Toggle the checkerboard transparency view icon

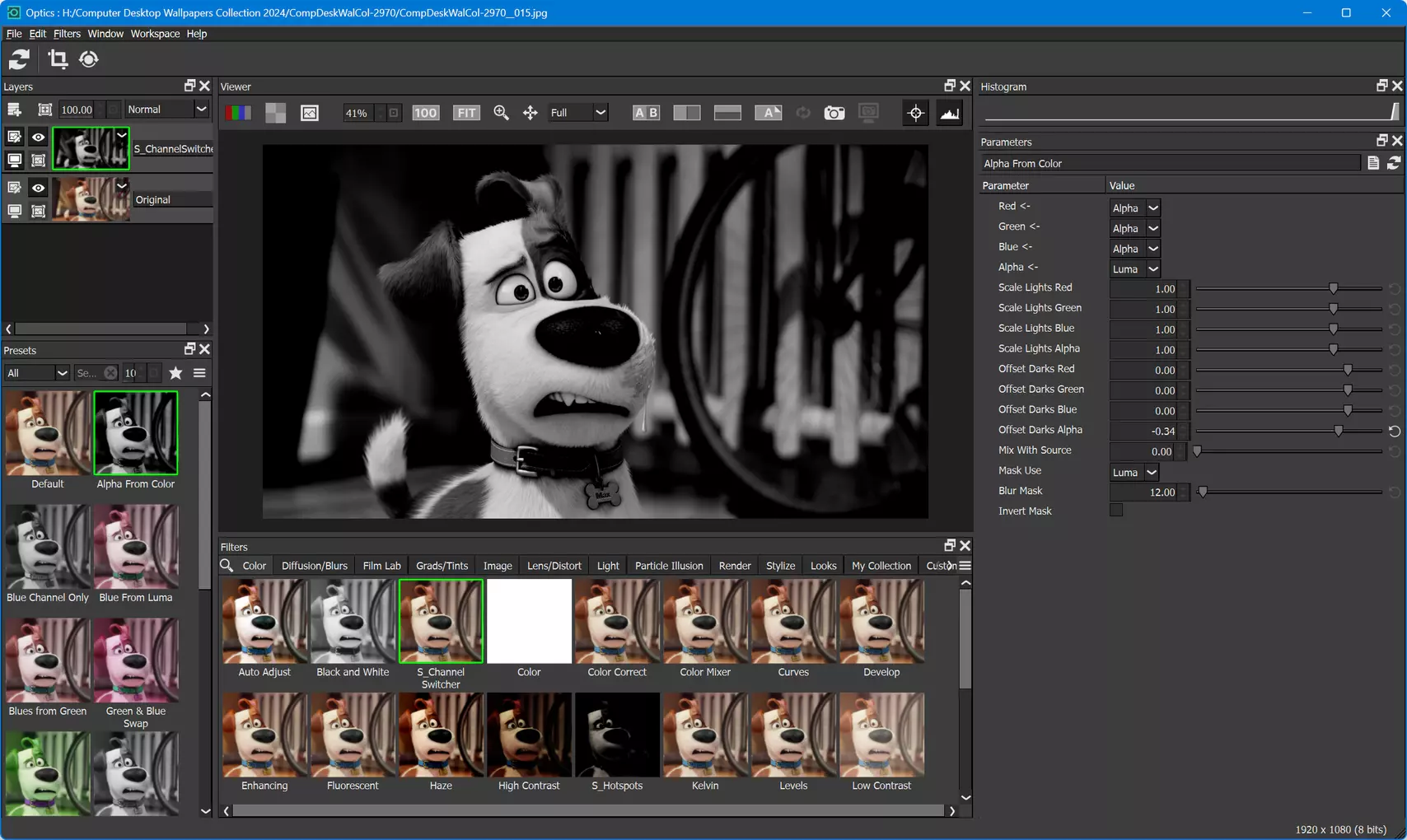[x=275, y=113]
